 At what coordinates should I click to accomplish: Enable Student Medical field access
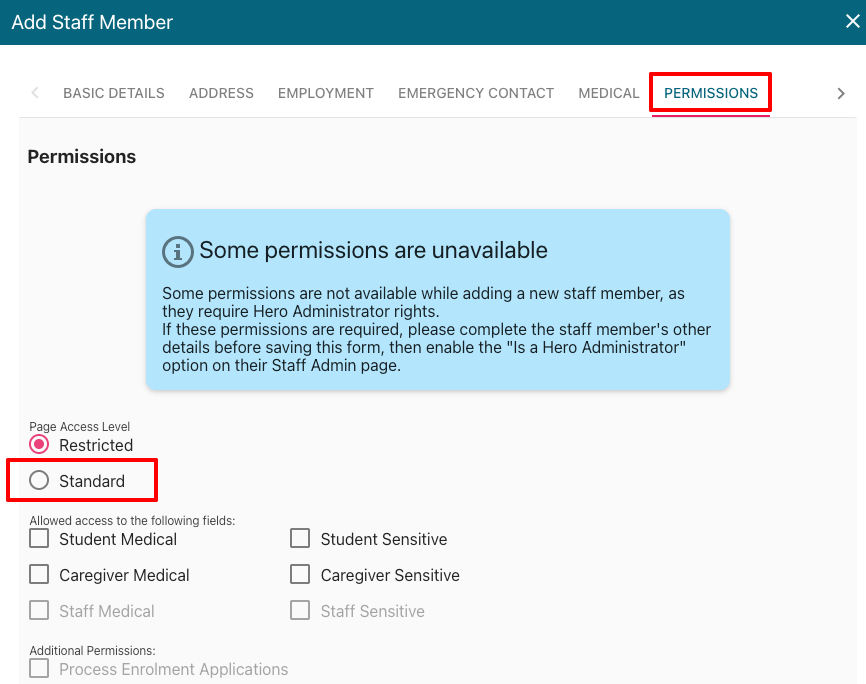(40, 539)
